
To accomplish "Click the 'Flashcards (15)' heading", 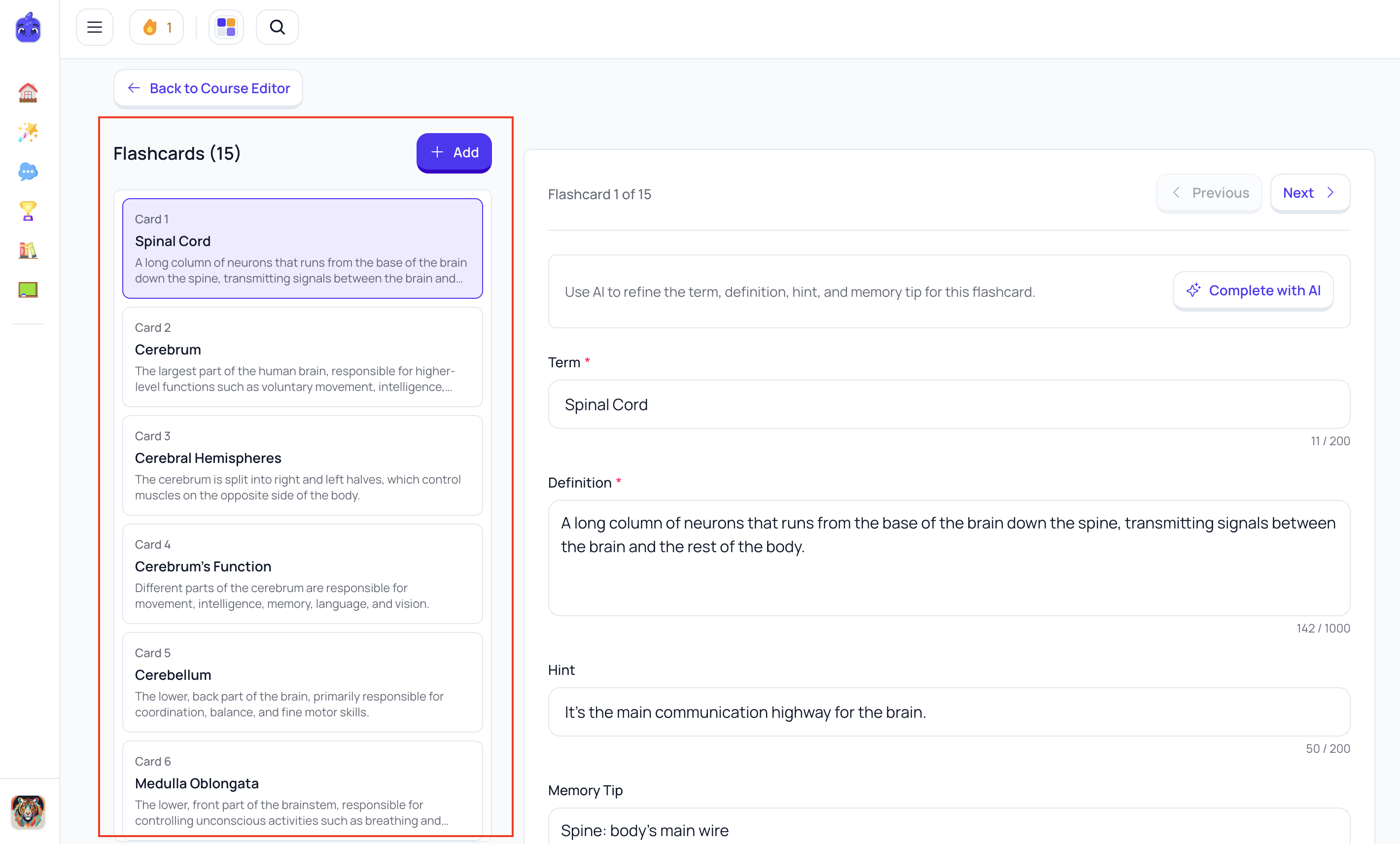I will click(x=176, y=153).
